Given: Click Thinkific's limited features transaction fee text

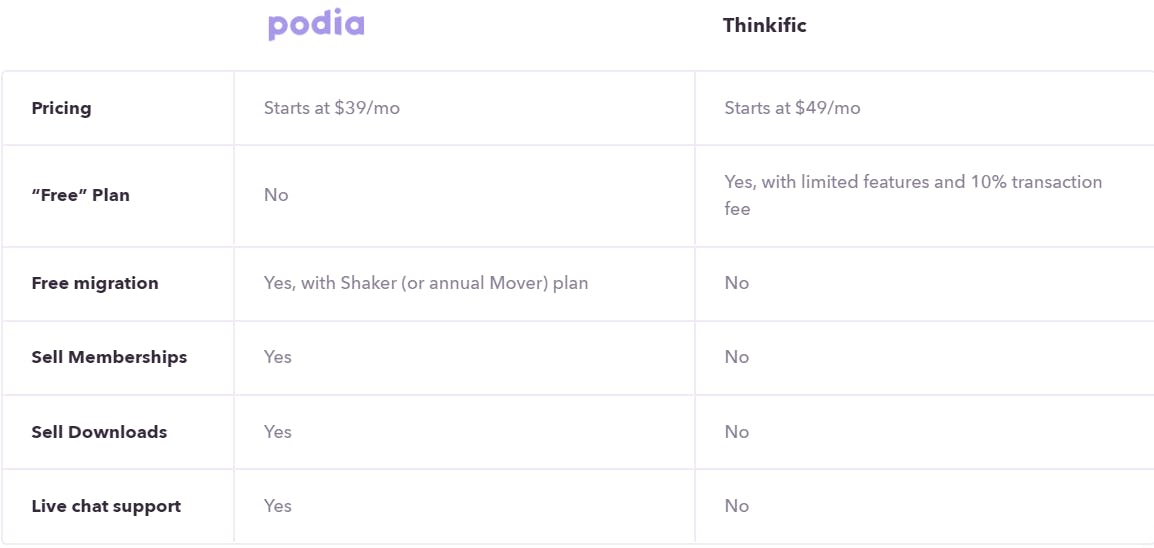Looking at the screenshot, I should pyautogui.click(x=913, y=195).
